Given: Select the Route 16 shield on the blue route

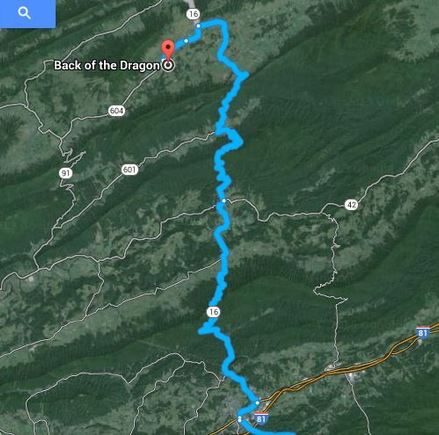Looking at the screenshot, I should coord(213,312).
